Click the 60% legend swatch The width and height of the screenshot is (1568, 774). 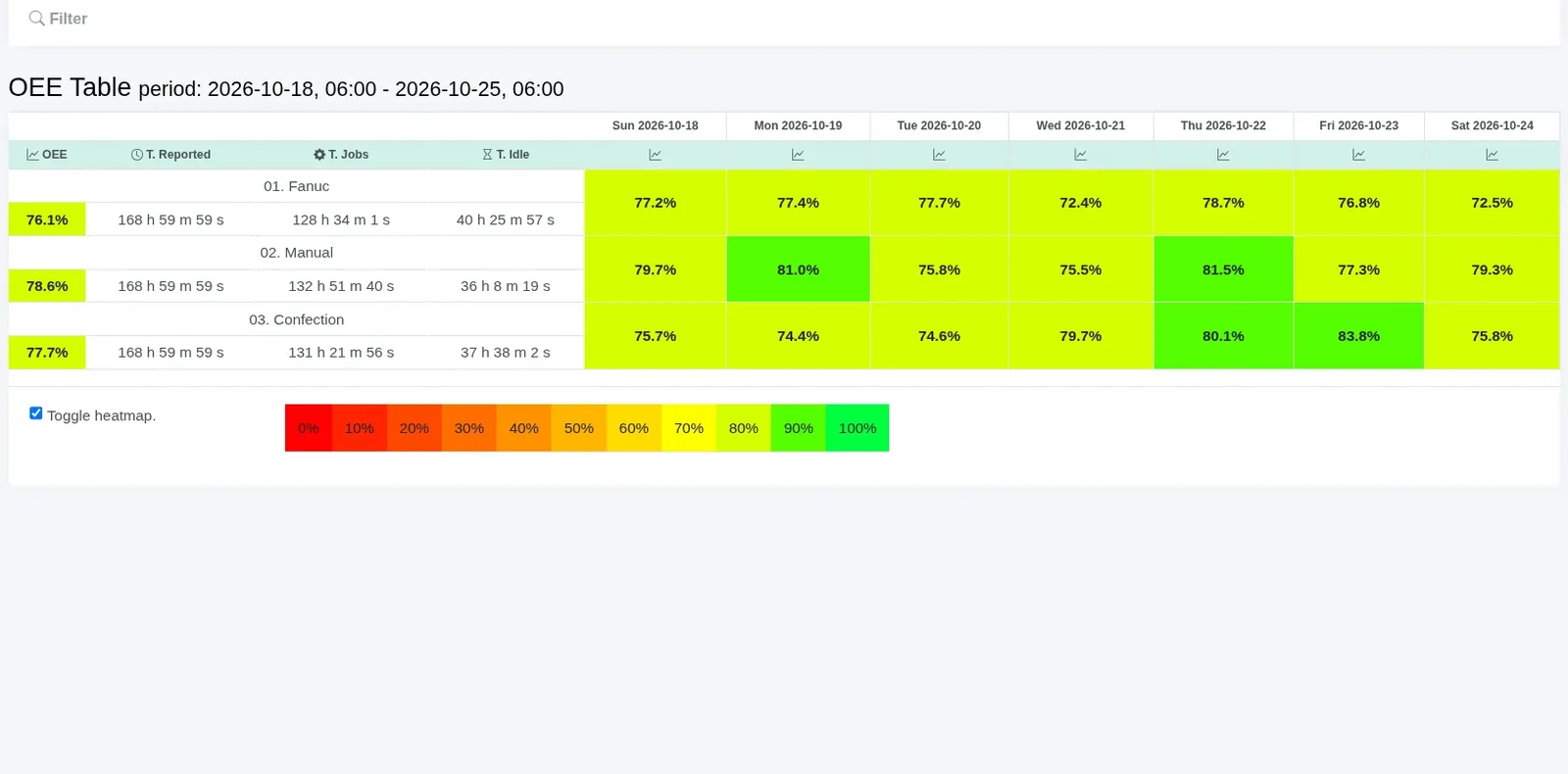pyautogui.click(x=634, y=428)
